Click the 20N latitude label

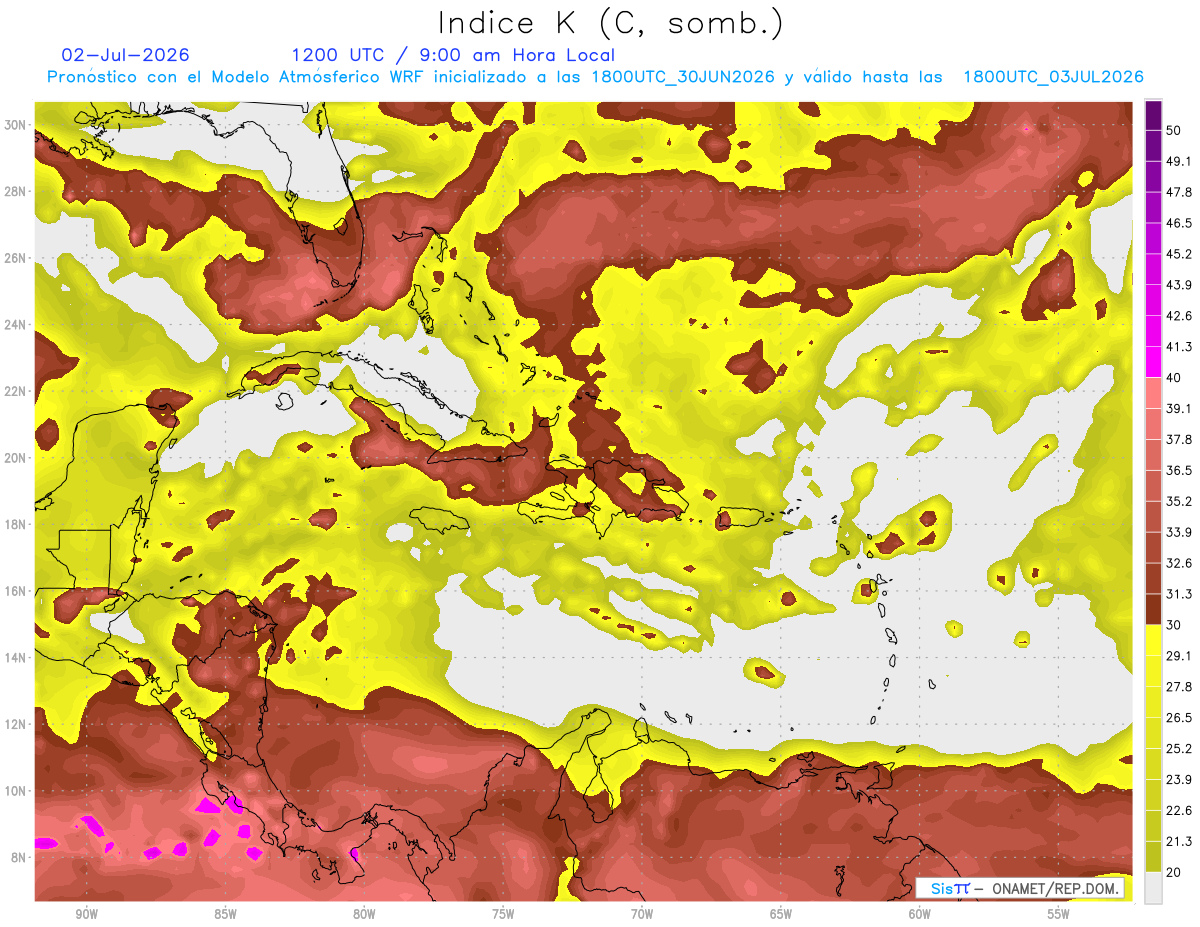[x=17, y=458]
